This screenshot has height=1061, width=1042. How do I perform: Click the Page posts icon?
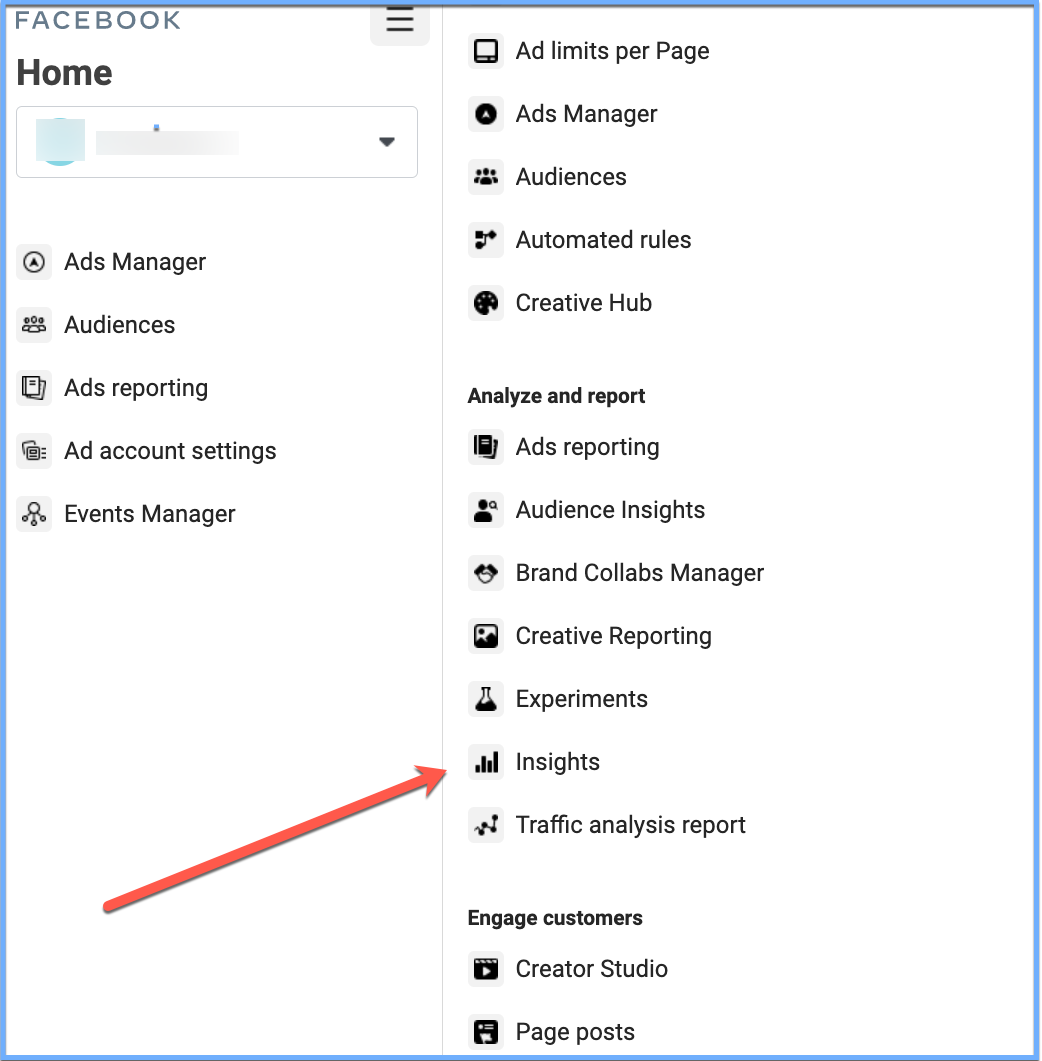pyautogui.click(x=486, y=1031)
